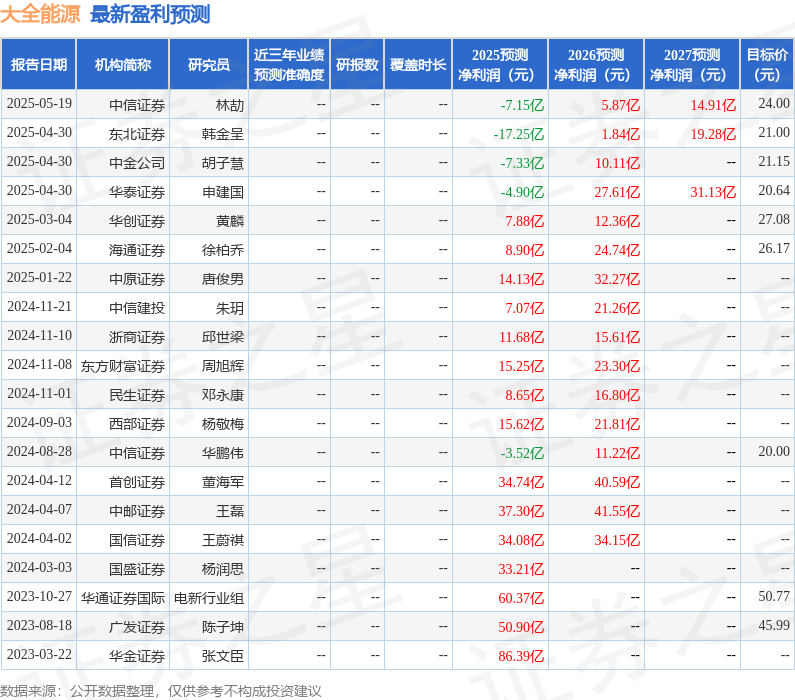This screenshot has width=795, height=700.
Task: Select analyst 华鹏伟
Action: (223, 453)
